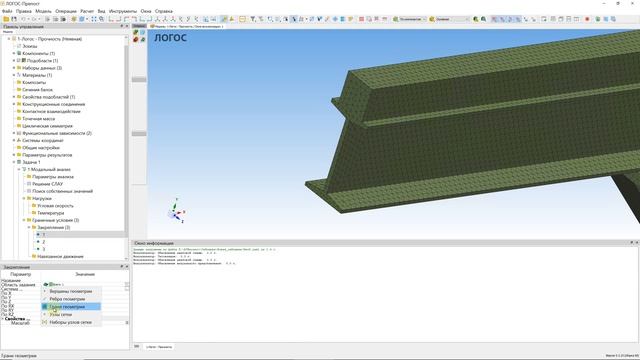640x360 pixels.
Task: Collapse the Нагрузки tree node
Action: point(24,198)
